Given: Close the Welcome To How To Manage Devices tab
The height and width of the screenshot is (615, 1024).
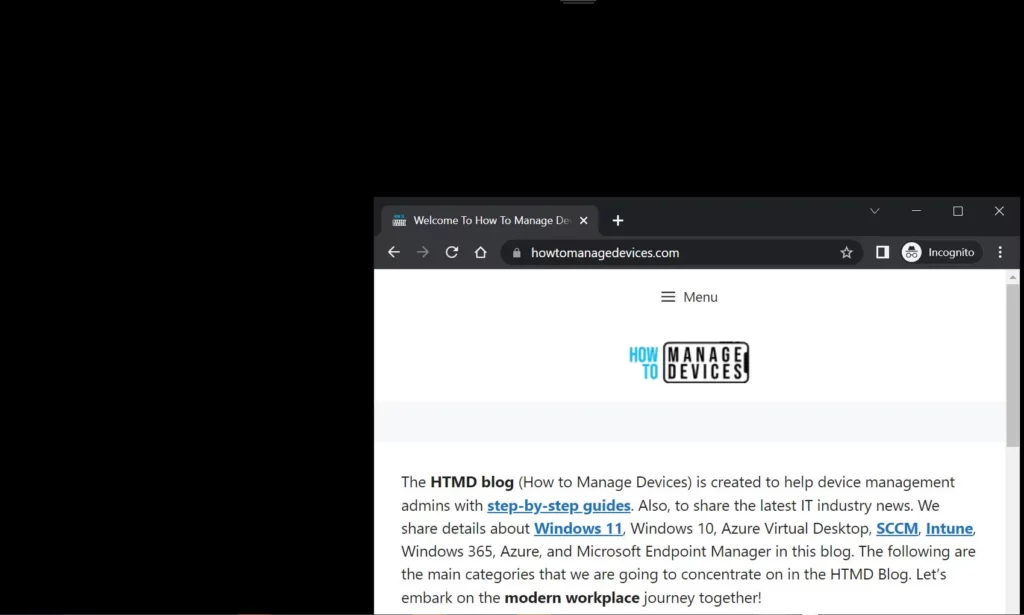Looking at the screenshot, I should point(584,221).
